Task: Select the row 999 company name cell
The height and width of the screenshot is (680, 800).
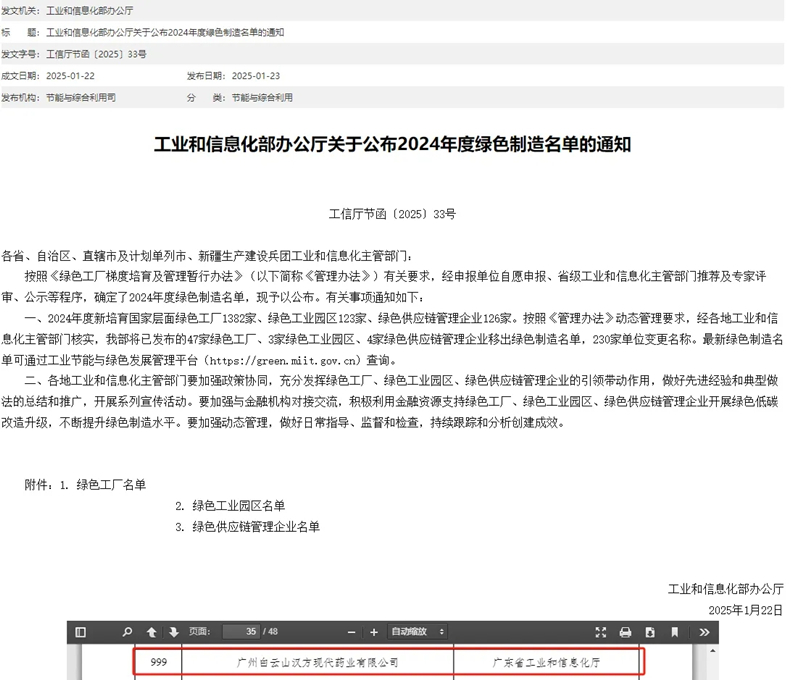Action: click(318, 662)
